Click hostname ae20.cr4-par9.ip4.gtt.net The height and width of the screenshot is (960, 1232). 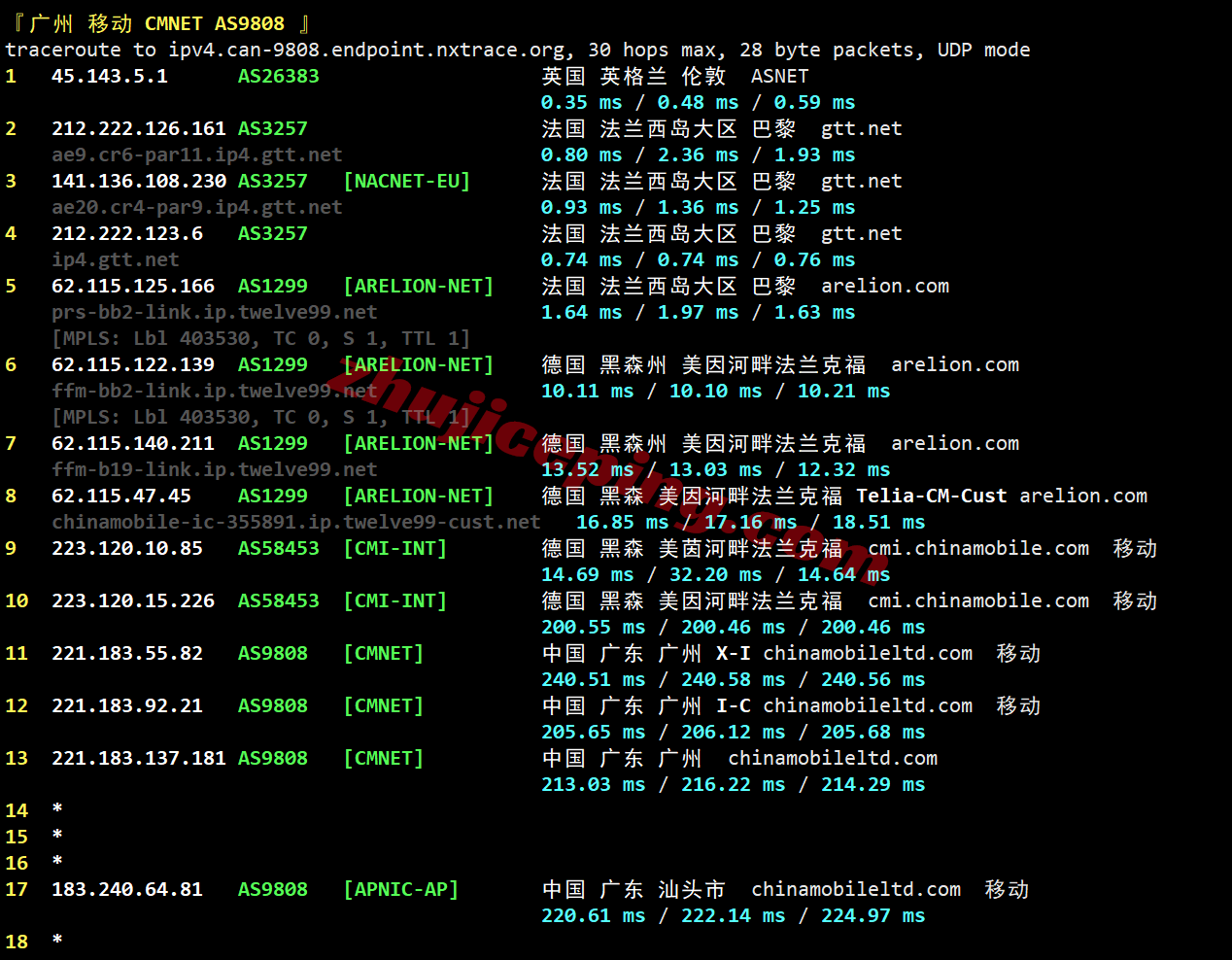[197, 207]
